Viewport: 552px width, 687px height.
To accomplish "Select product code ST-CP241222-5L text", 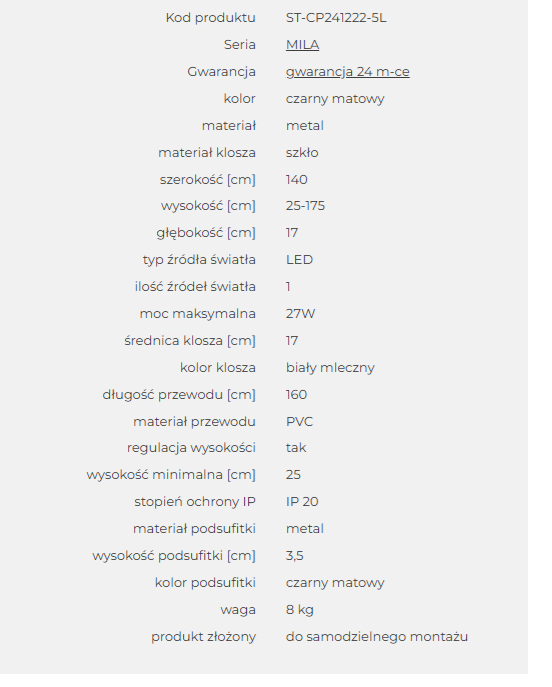I will click(x=336, y=18).
